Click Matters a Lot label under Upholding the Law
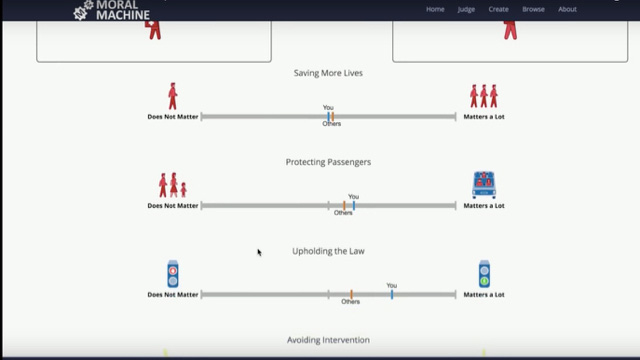The height and width of the screenshot is (360, 640). [x=484, y=295]
